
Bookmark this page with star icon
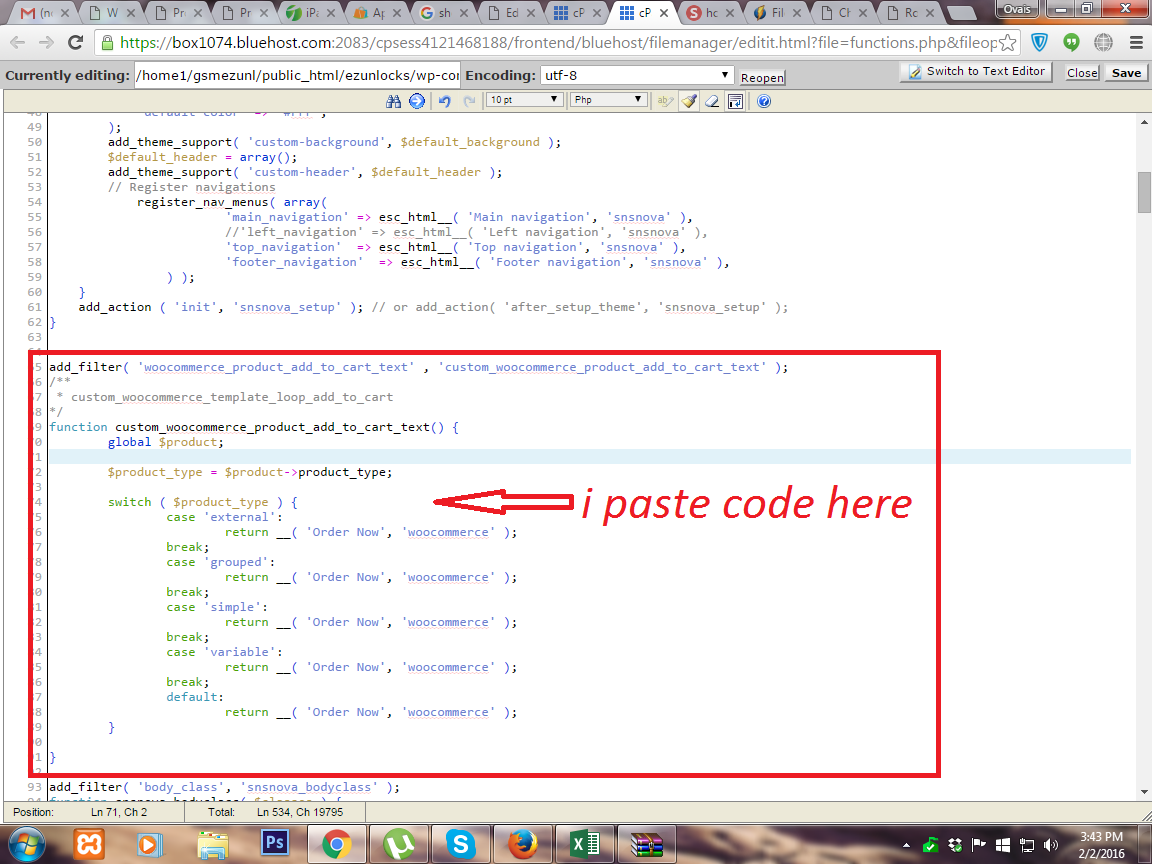coord(1008,43)
